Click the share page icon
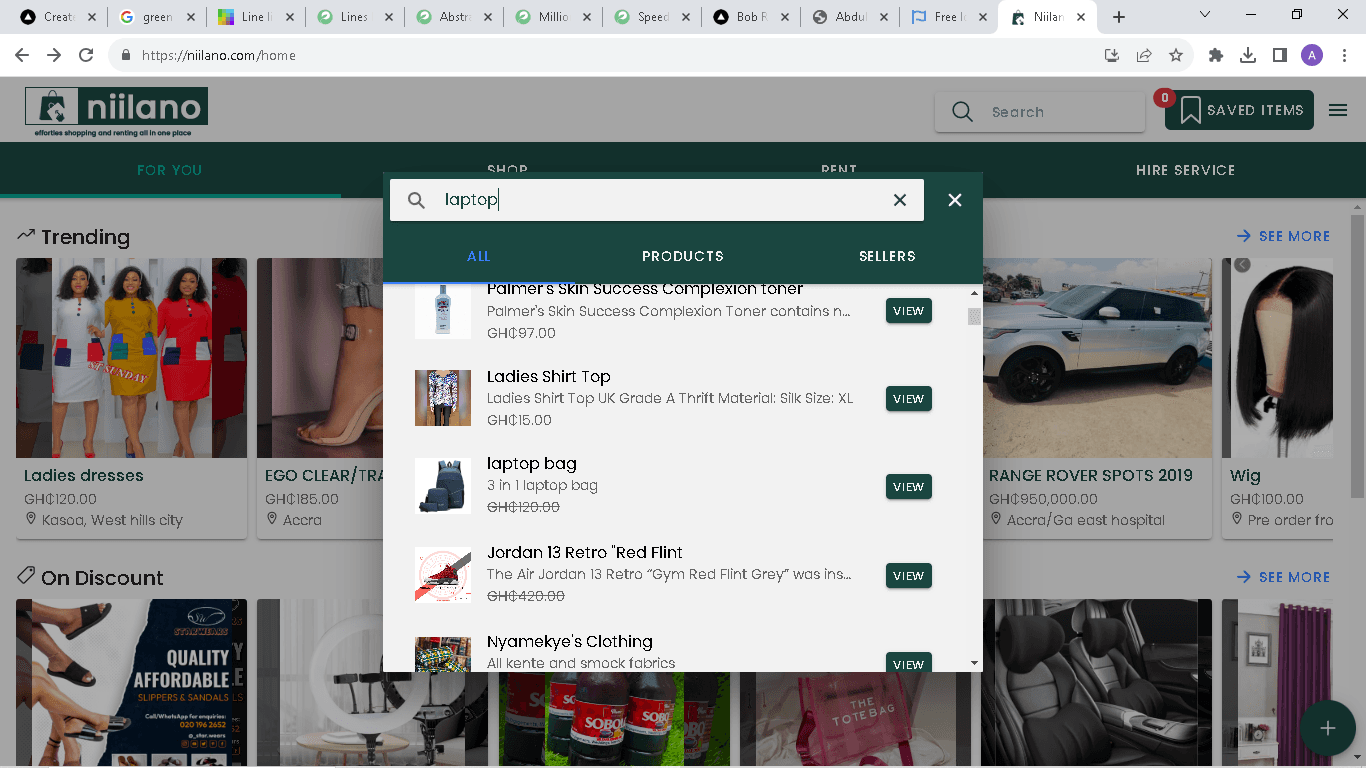 click(x=1144, y=56)
